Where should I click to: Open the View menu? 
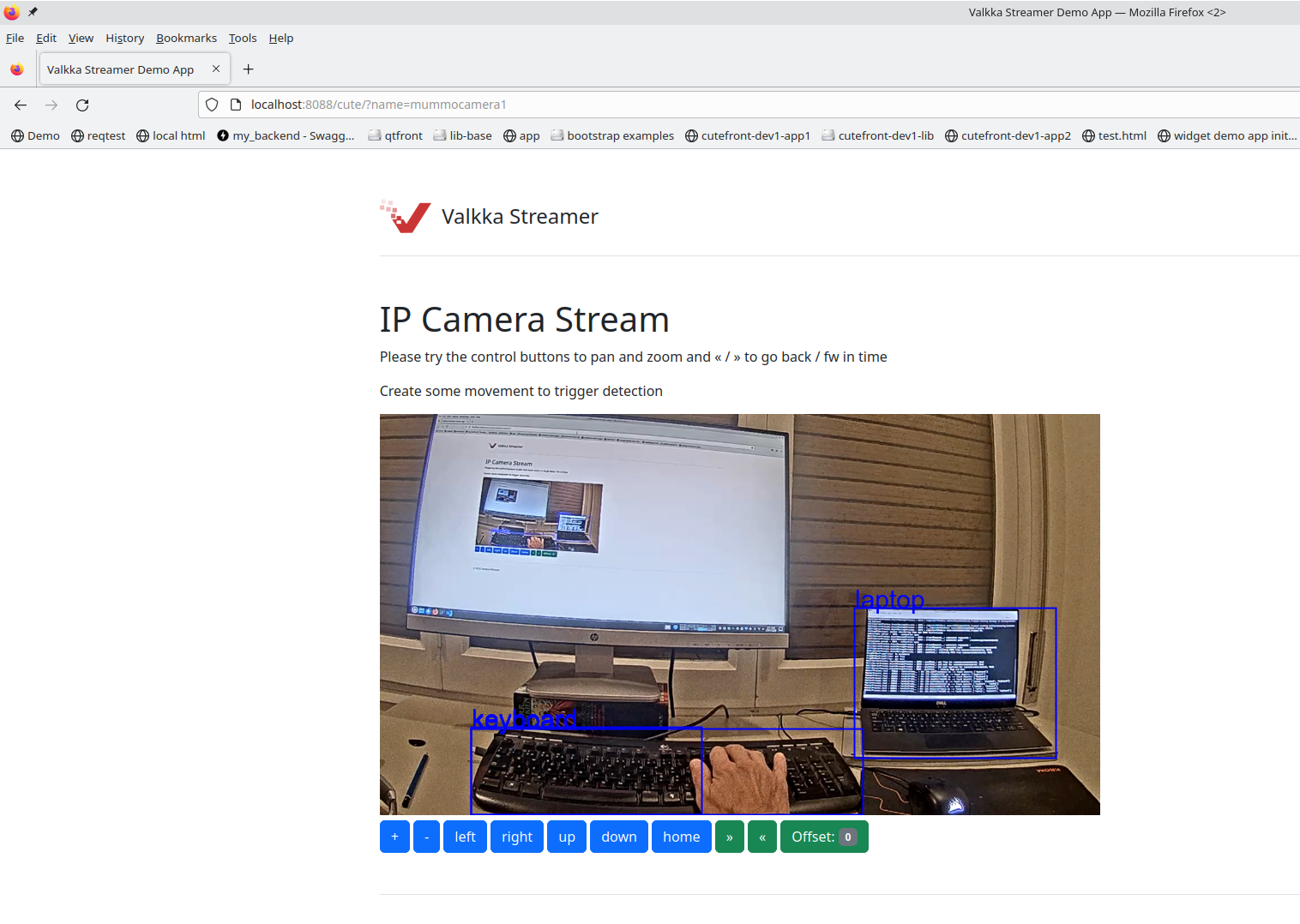(81, 38)
